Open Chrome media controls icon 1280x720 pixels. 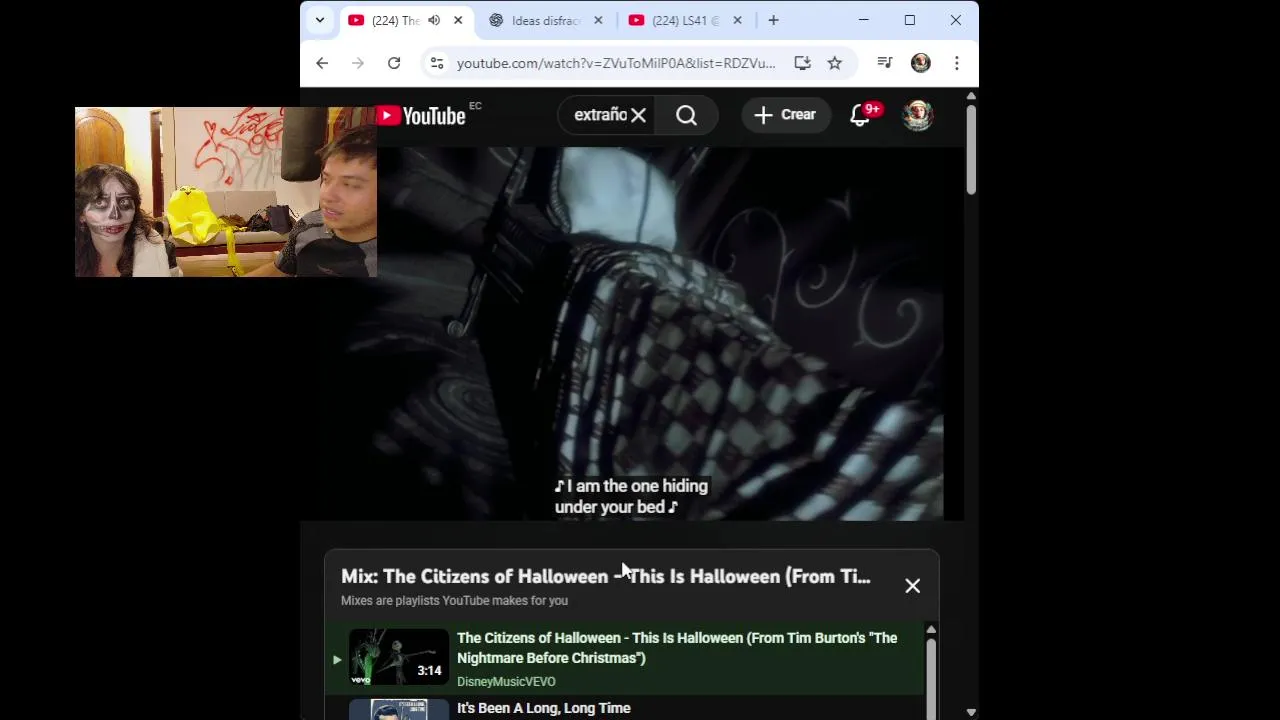(885, 63)
